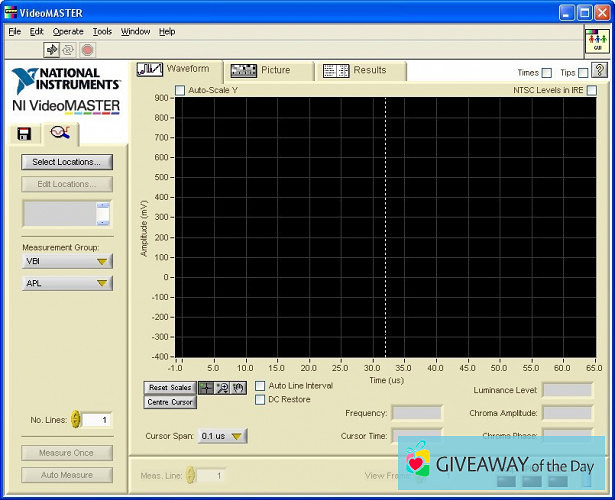Click the question mark help icon
The image size is (615, 500).
tap(599, 71)
